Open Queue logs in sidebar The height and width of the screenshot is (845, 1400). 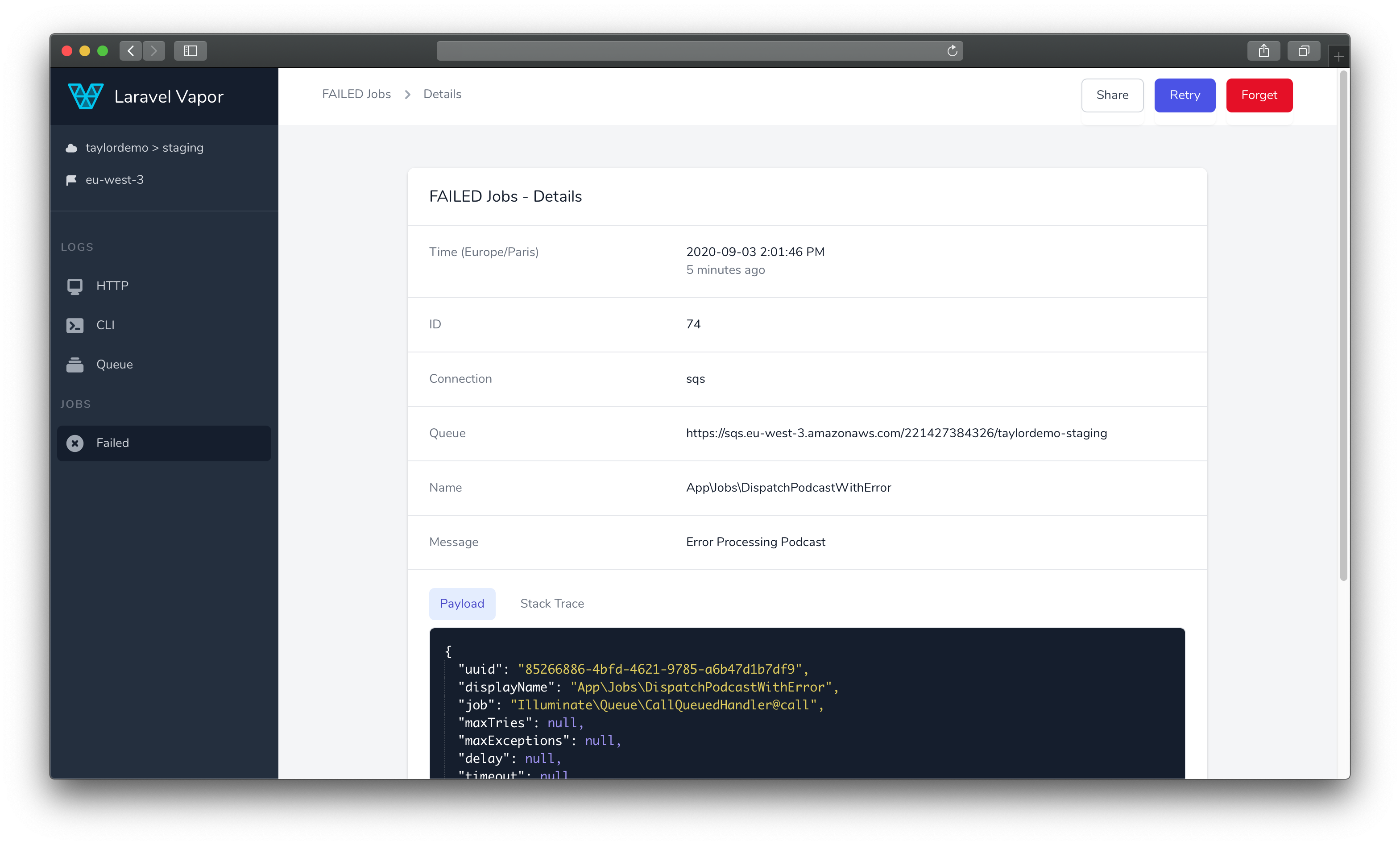[x=164, y=365]
